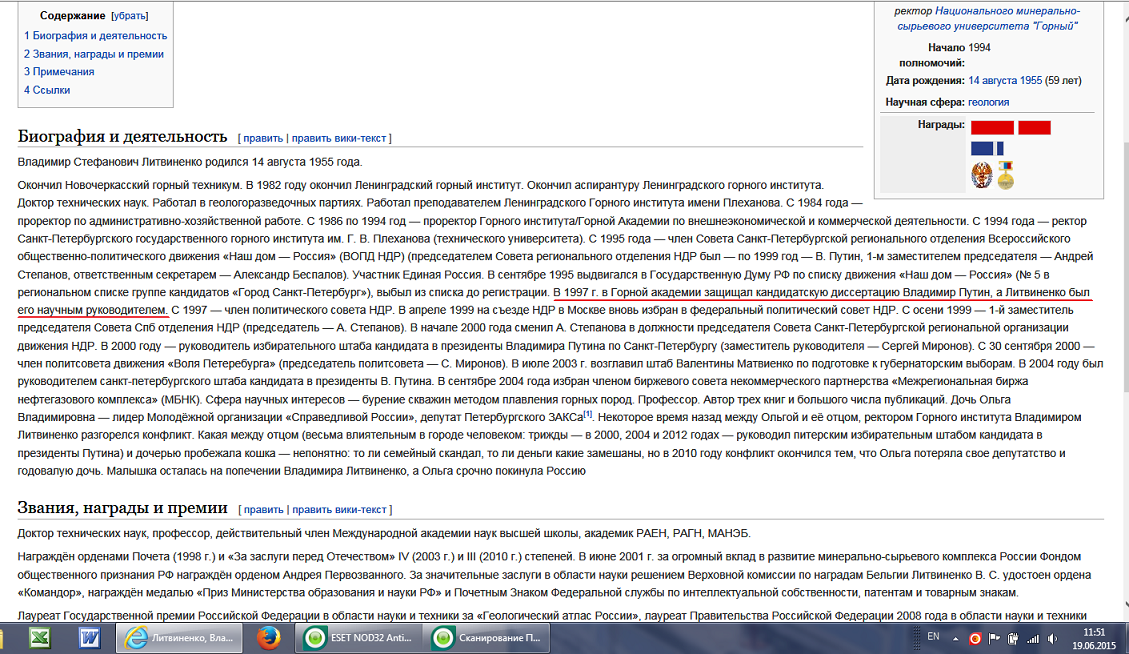Show hidden tray icons arrow
The height and width of the screenshot is (654, 1129).
[955, 639]
